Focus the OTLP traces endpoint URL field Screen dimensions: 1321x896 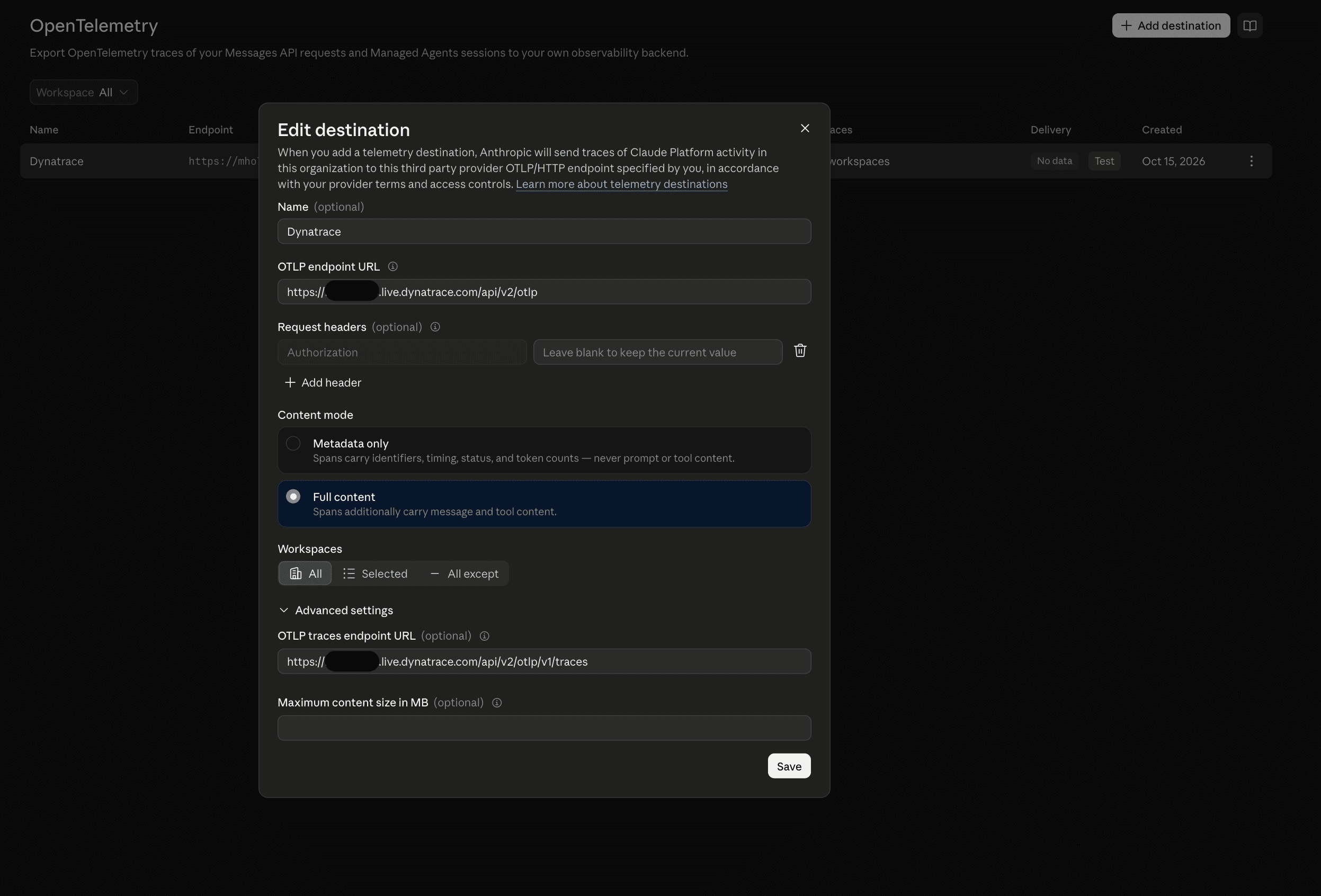[544, 662]
